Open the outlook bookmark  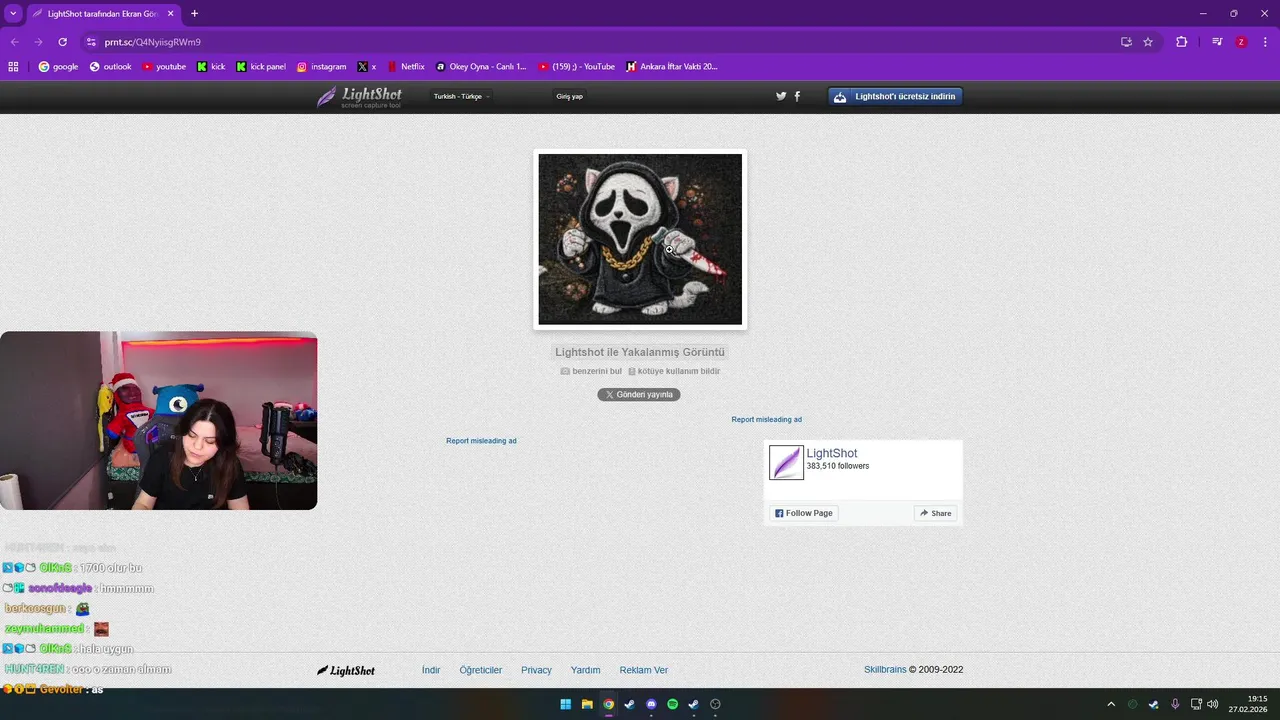pyautogui.click(x=110, y=67)
